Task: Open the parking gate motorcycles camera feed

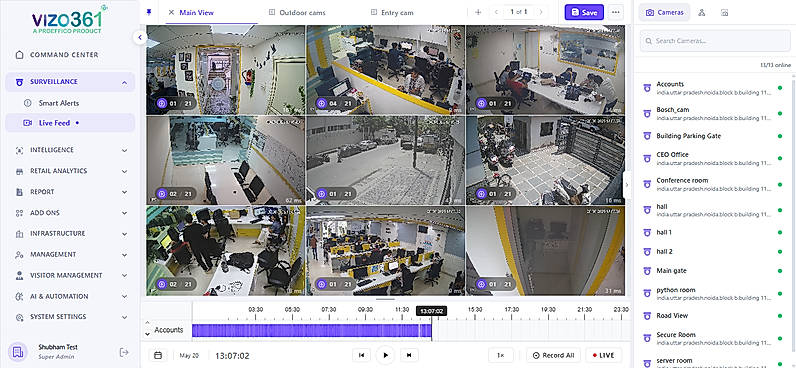Action: (x=545, y=160)
